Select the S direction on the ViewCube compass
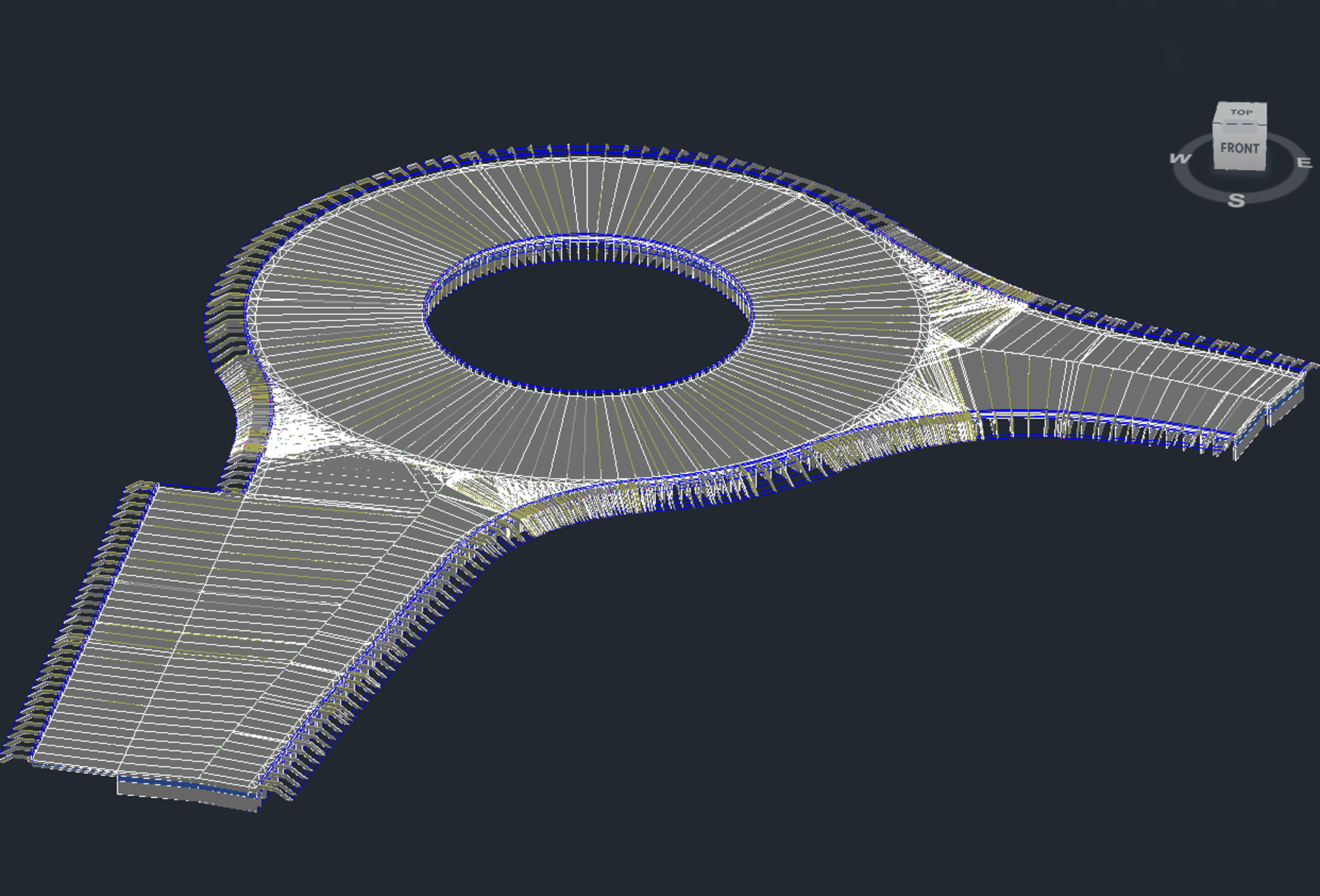The image size is (1320, 896). pyautogui.click(x=1237, y=200)
